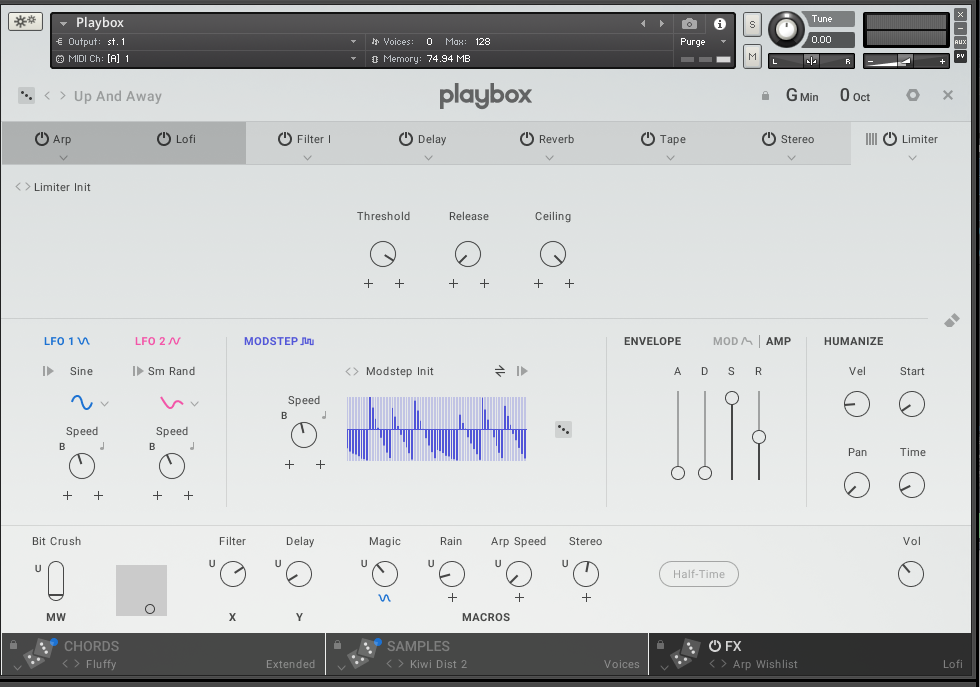
Task: Randomize the Modstep pattern with the dice icon
Action: (563, 429)
